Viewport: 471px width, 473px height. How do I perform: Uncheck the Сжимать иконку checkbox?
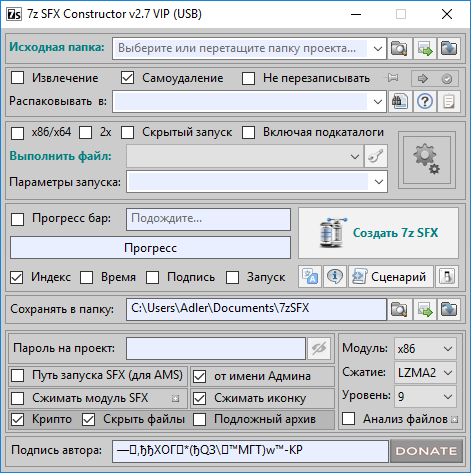point(199,398)
